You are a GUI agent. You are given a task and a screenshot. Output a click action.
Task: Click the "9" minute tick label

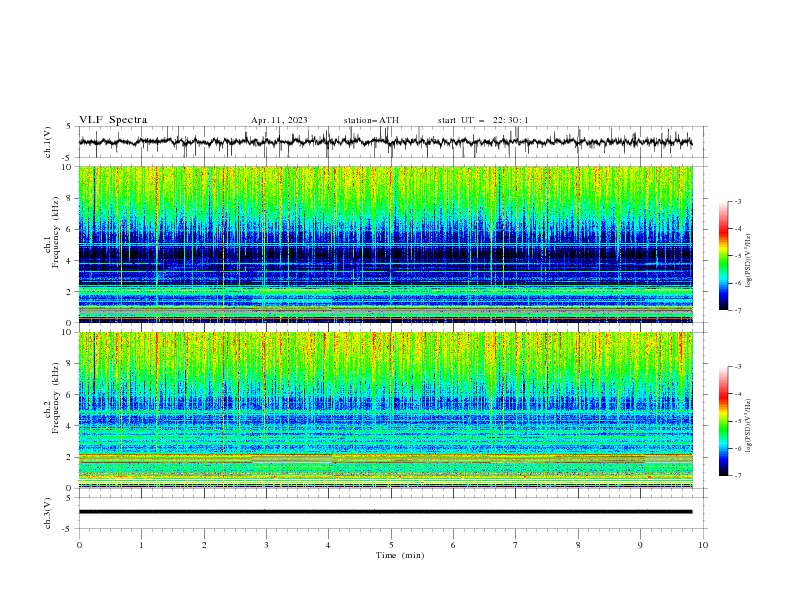tap(640, 545)
